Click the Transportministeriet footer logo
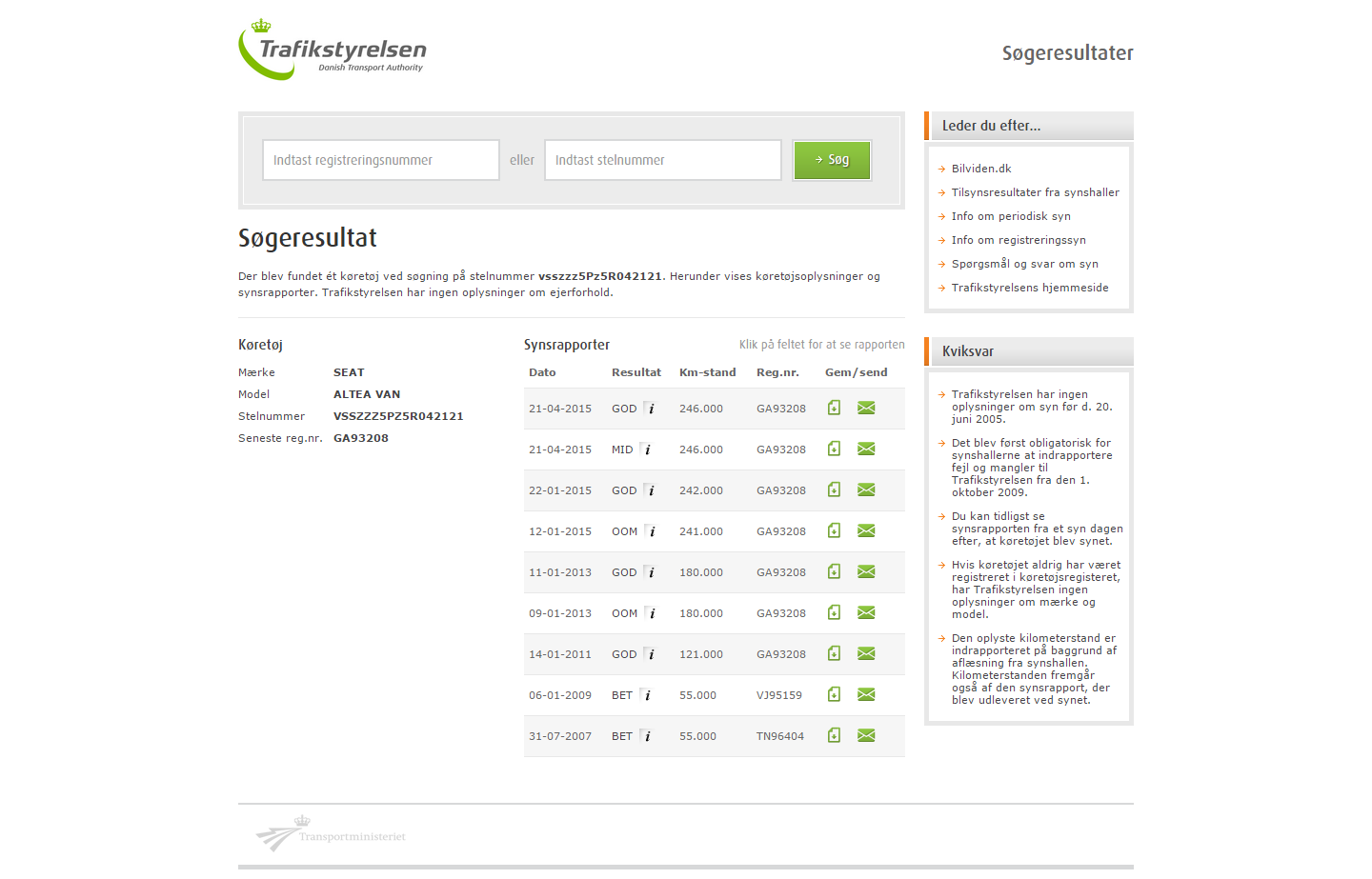The image size is (1372, 879). click(x=331, y=834)
